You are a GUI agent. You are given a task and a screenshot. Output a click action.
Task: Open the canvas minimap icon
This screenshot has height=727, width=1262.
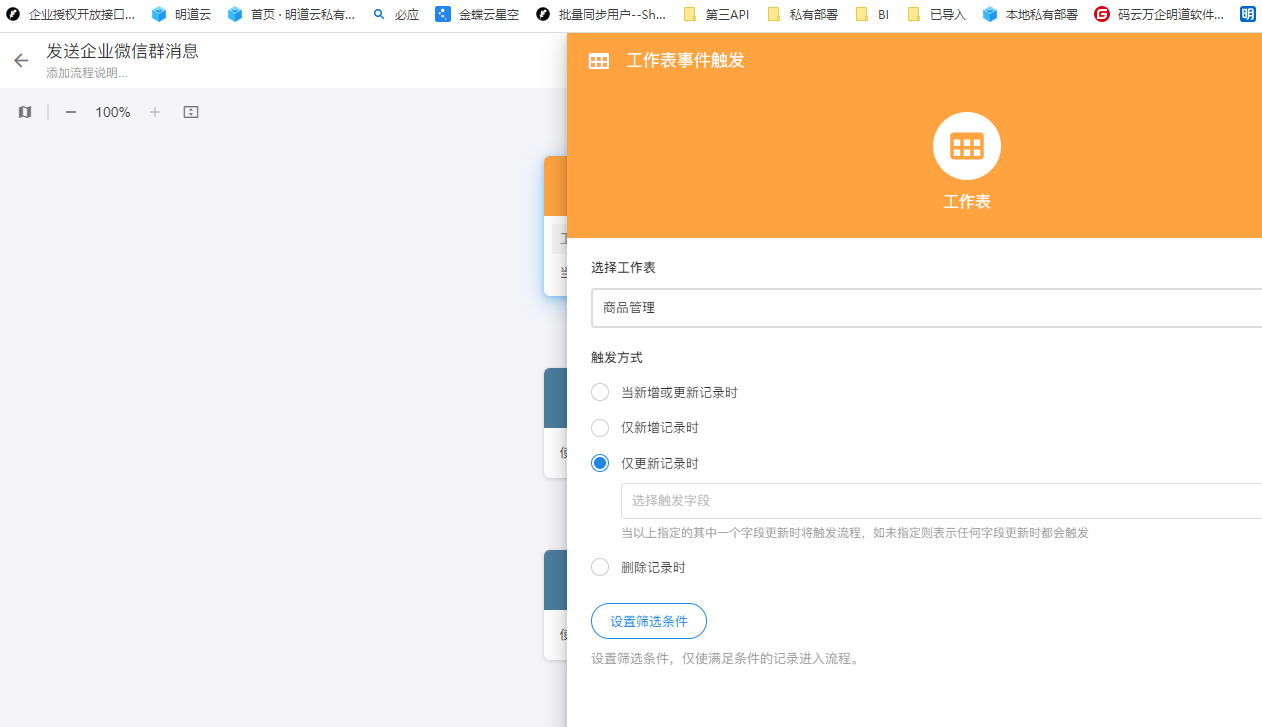tap(25, 112)
